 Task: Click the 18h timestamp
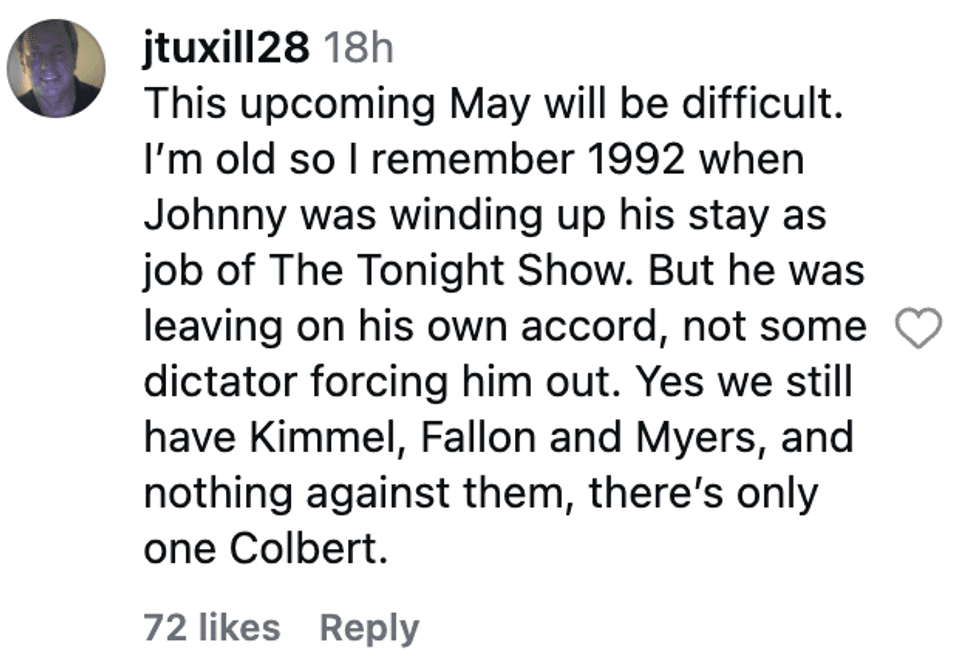(x=356, y=48)
